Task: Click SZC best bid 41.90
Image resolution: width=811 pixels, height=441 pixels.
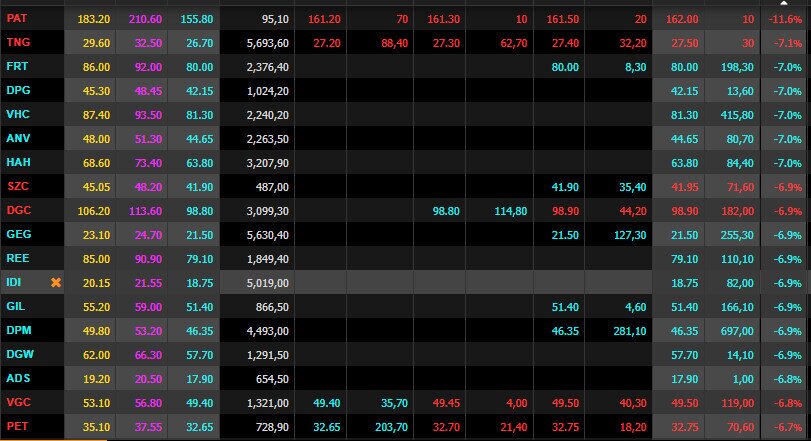Action: tap(565, 187)
